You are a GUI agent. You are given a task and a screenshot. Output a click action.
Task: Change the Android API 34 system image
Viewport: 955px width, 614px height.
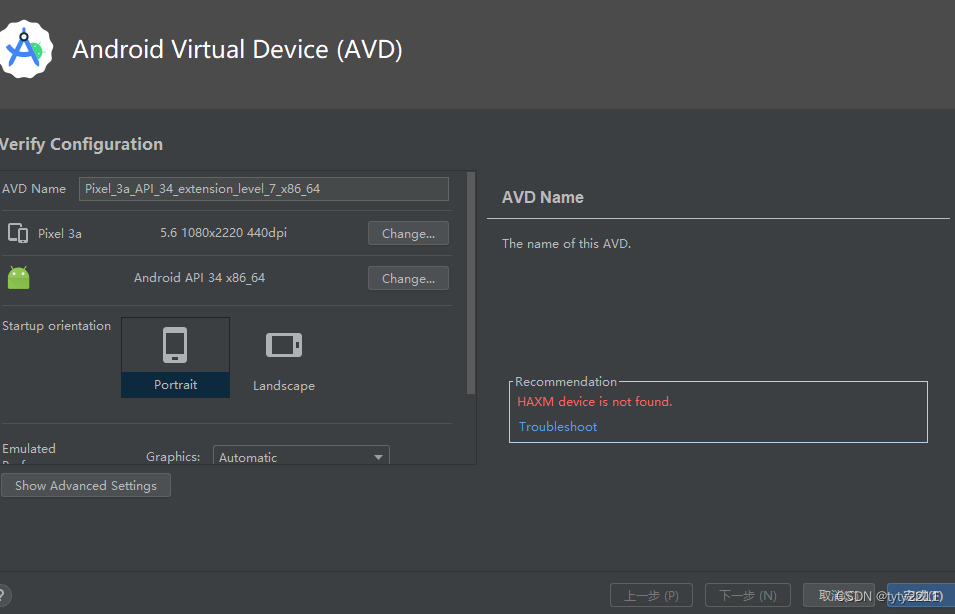(408, 278)
